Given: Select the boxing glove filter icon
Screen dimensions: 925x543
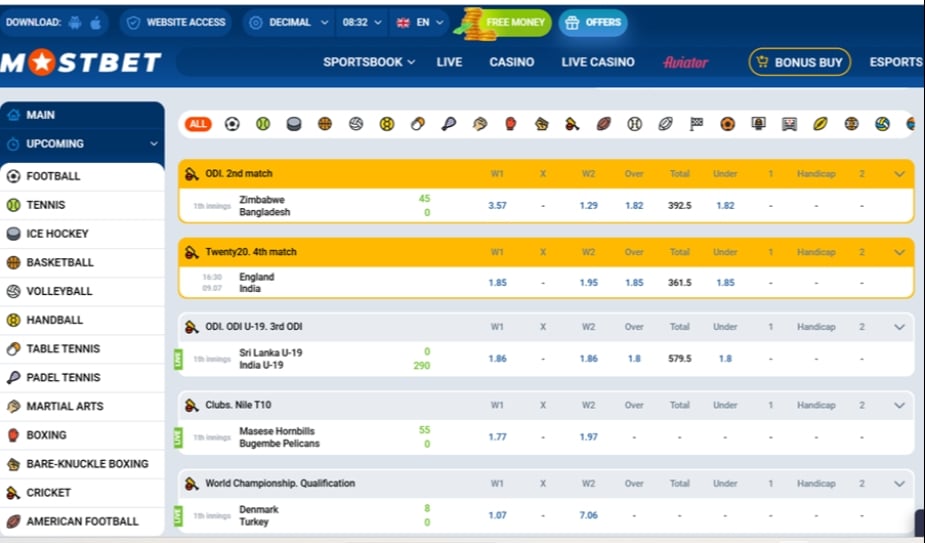Looking at the screenshot, I should coord(511,124).
